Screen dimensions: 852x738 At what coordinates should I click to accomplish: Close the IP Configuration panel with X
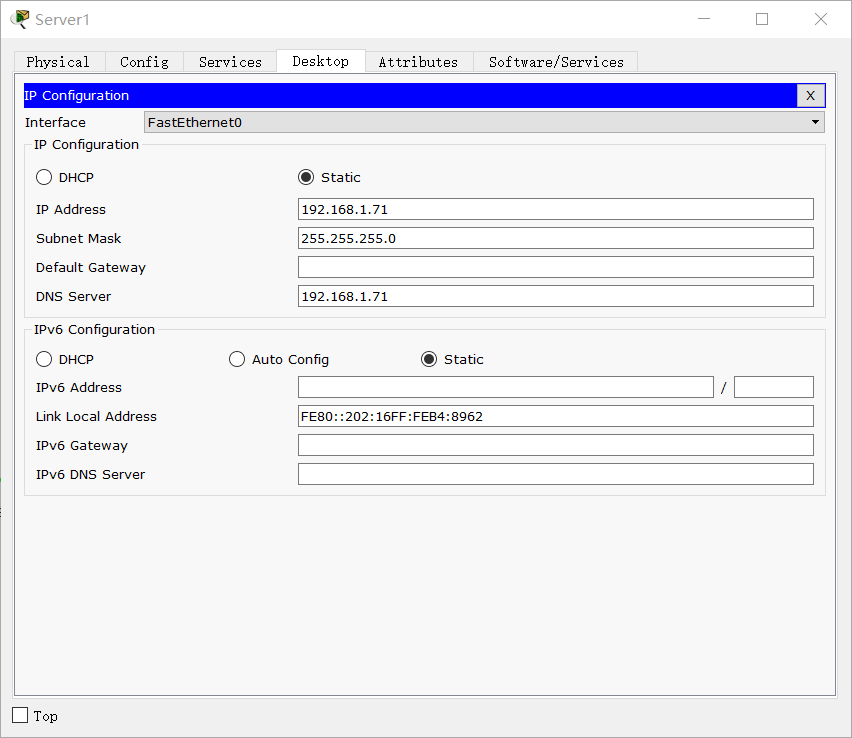pyautogui.click(x=810, y=96)
